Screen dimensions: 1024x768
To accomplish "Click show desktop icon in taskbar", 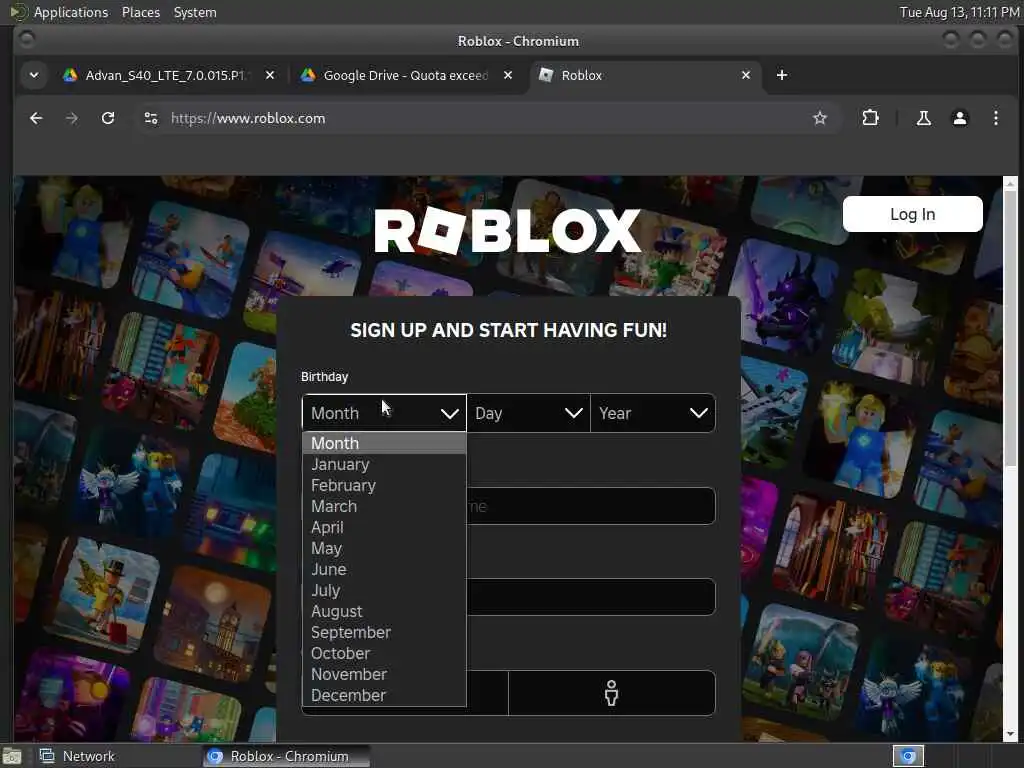I will [x=12, y=757].
